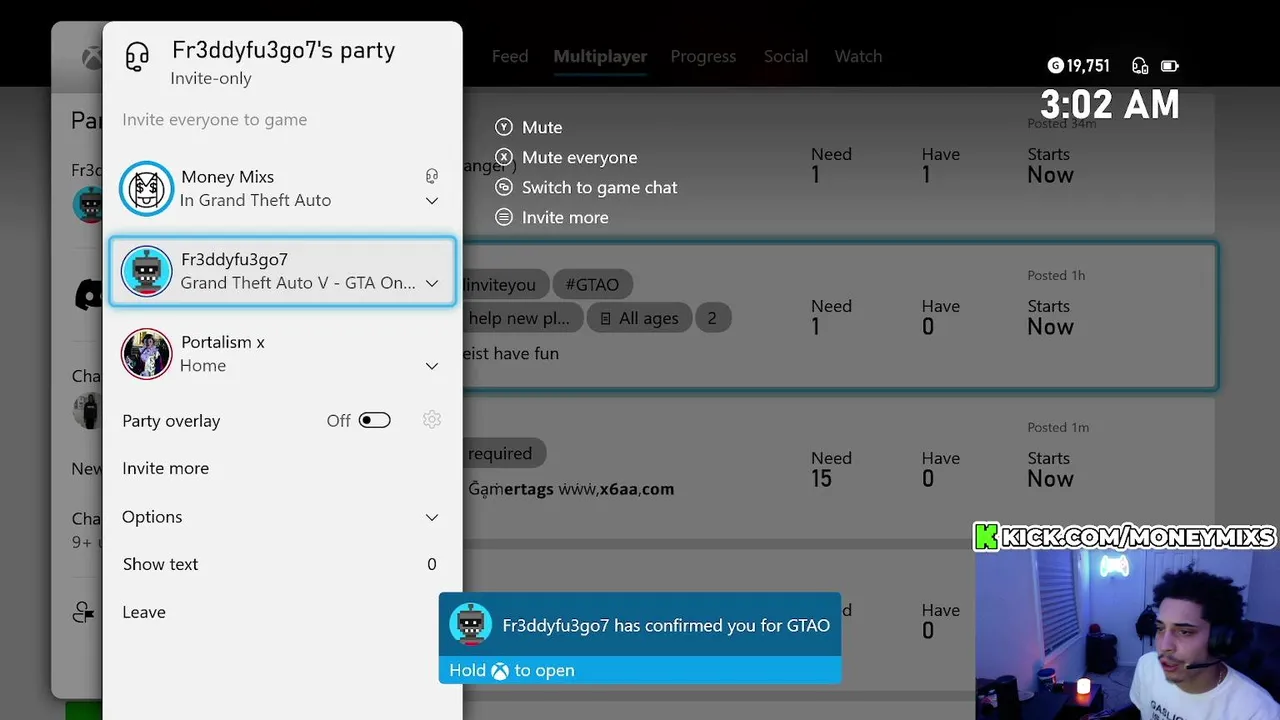Click Fr3ddyfu3go7's party title
The width and height of the screenshot is (1280, 720).
coord(284,50)
